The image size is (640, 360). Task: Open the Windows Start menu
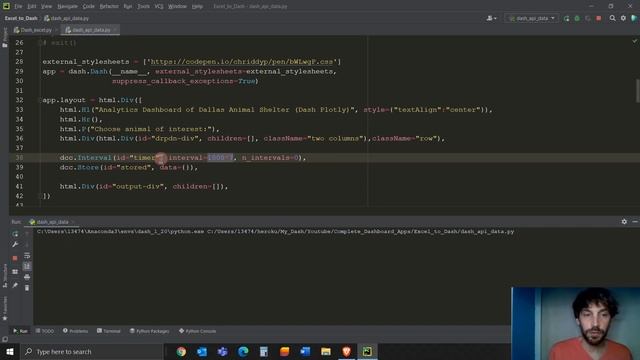point(10,351)
